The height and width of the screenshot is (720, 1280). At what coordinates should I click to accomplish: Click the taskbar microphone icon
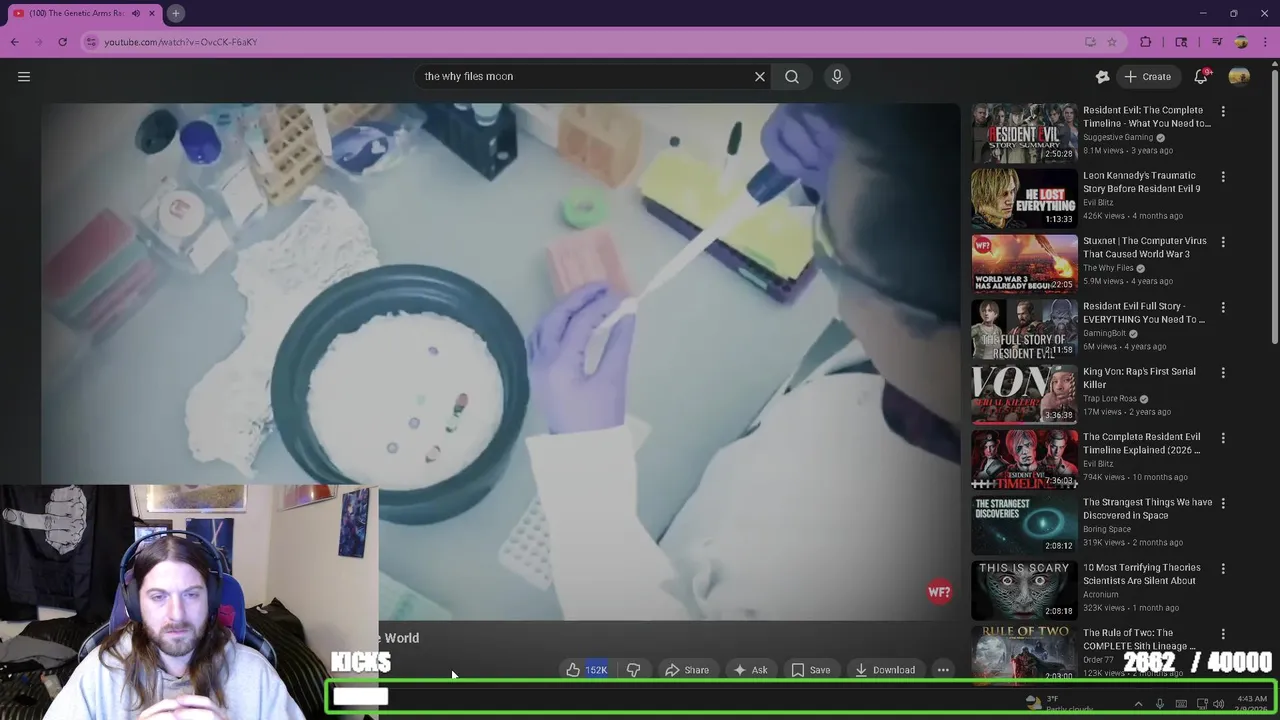1160,704
